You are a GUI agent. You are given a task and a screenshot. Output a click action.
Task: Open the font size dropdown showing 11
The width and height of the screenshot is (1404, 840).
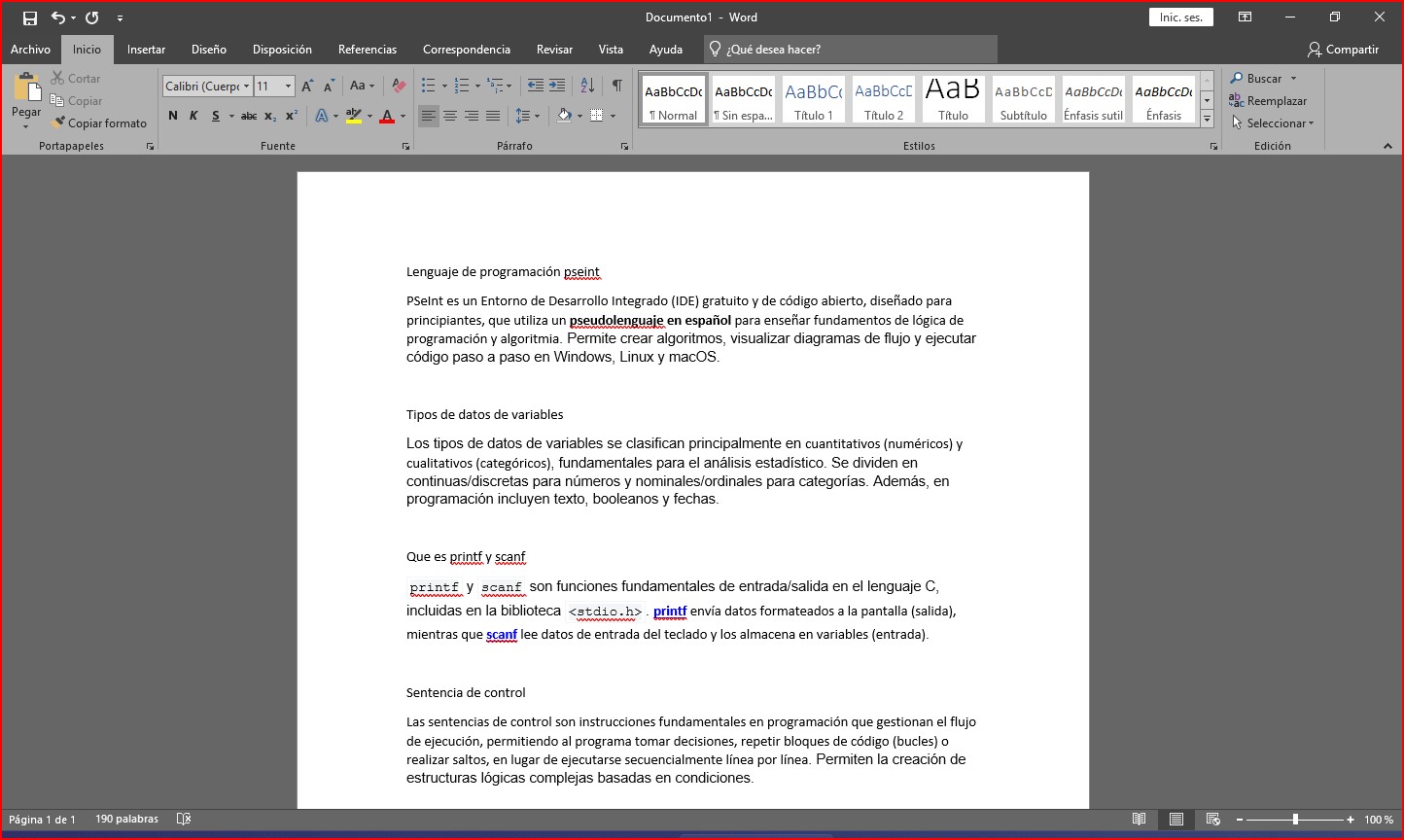pyautogui.click(x=288, y=87)
